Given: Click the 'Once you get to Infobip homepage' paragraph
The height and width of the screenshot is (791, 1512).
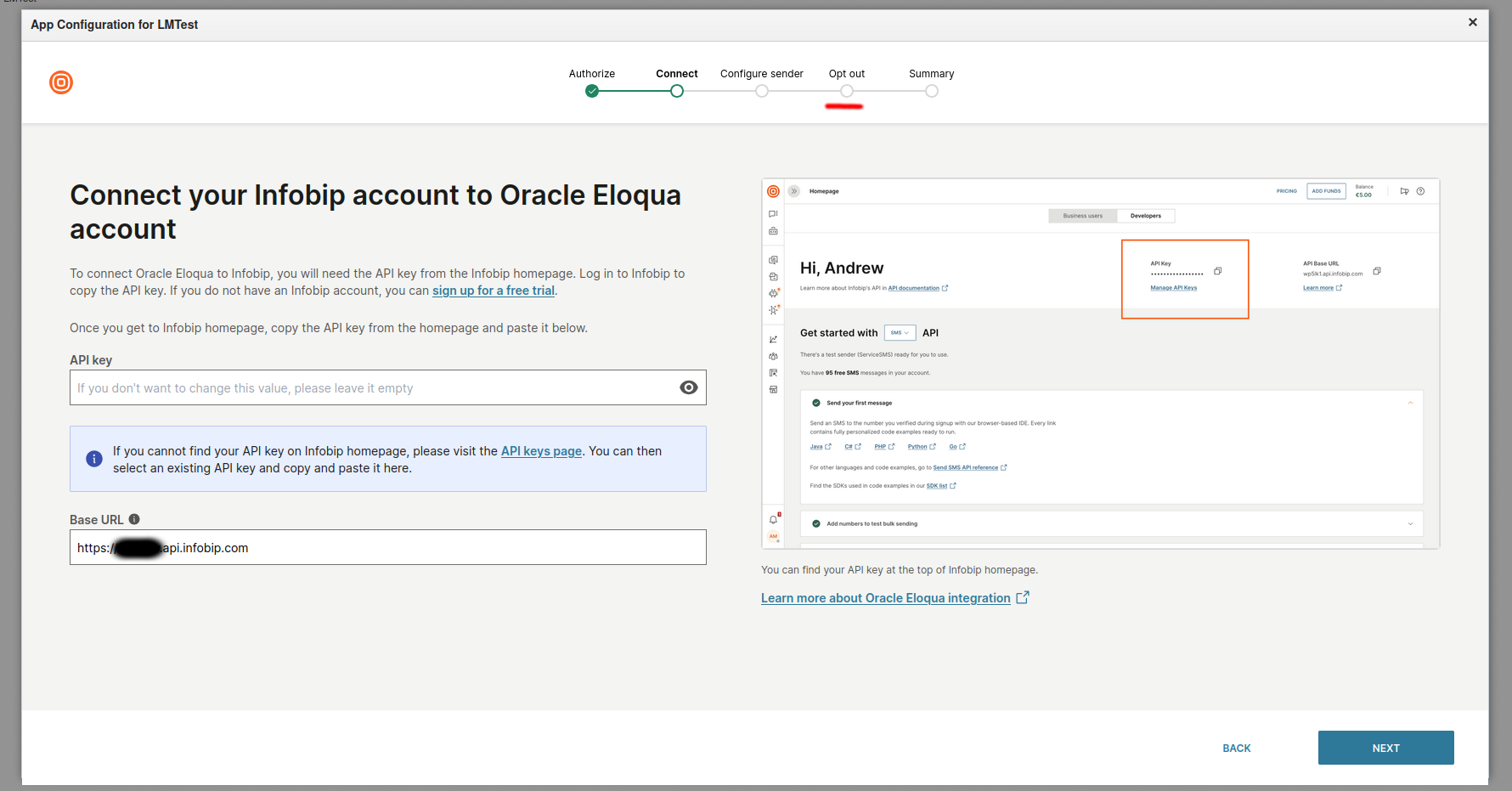Looking at the screenshot, I should coord(329,328).
